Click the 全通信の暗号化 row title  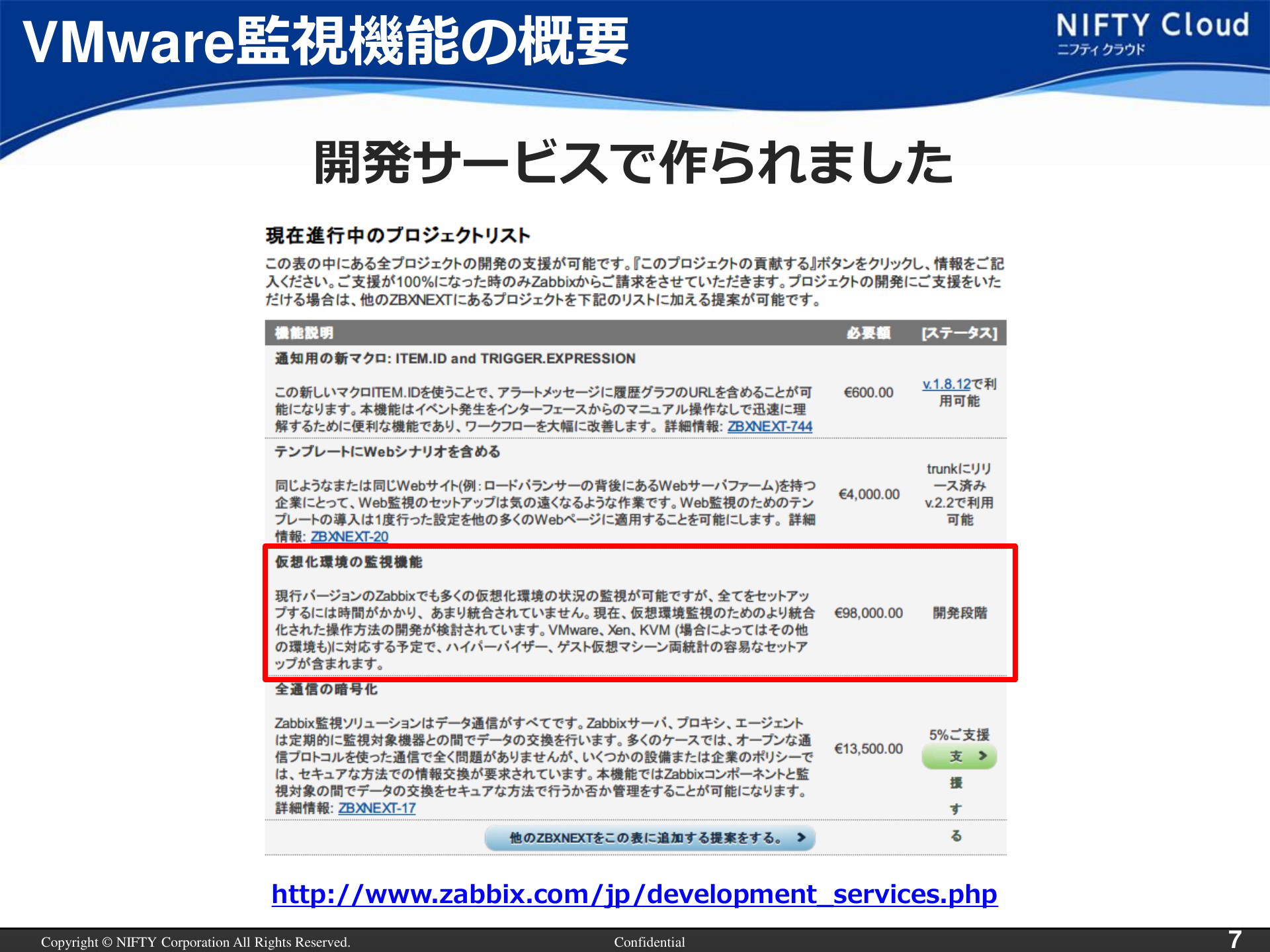[326, 689]
